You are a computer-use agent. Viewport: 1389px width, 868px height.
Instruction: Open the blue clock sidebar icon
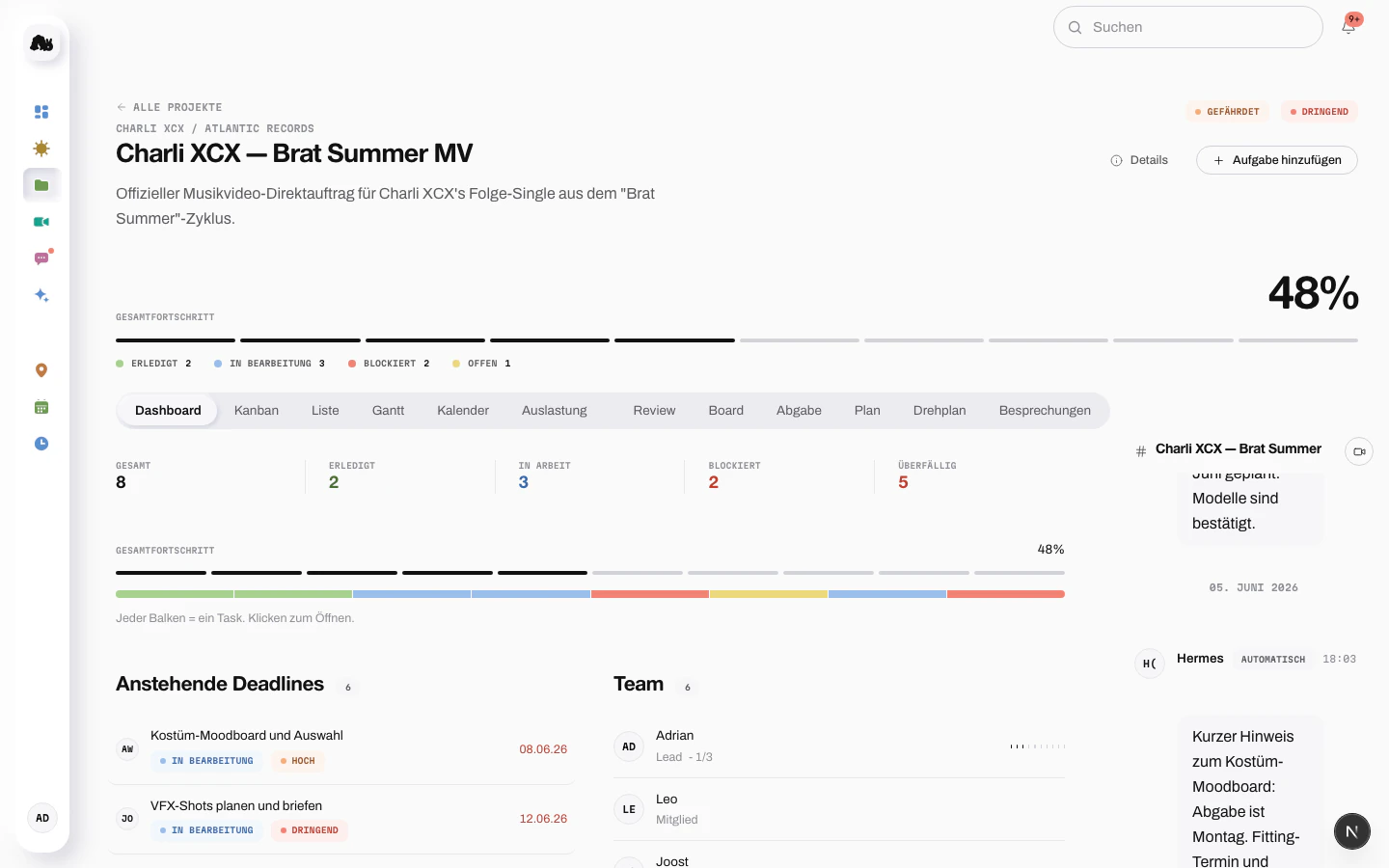tap(41, 444)
